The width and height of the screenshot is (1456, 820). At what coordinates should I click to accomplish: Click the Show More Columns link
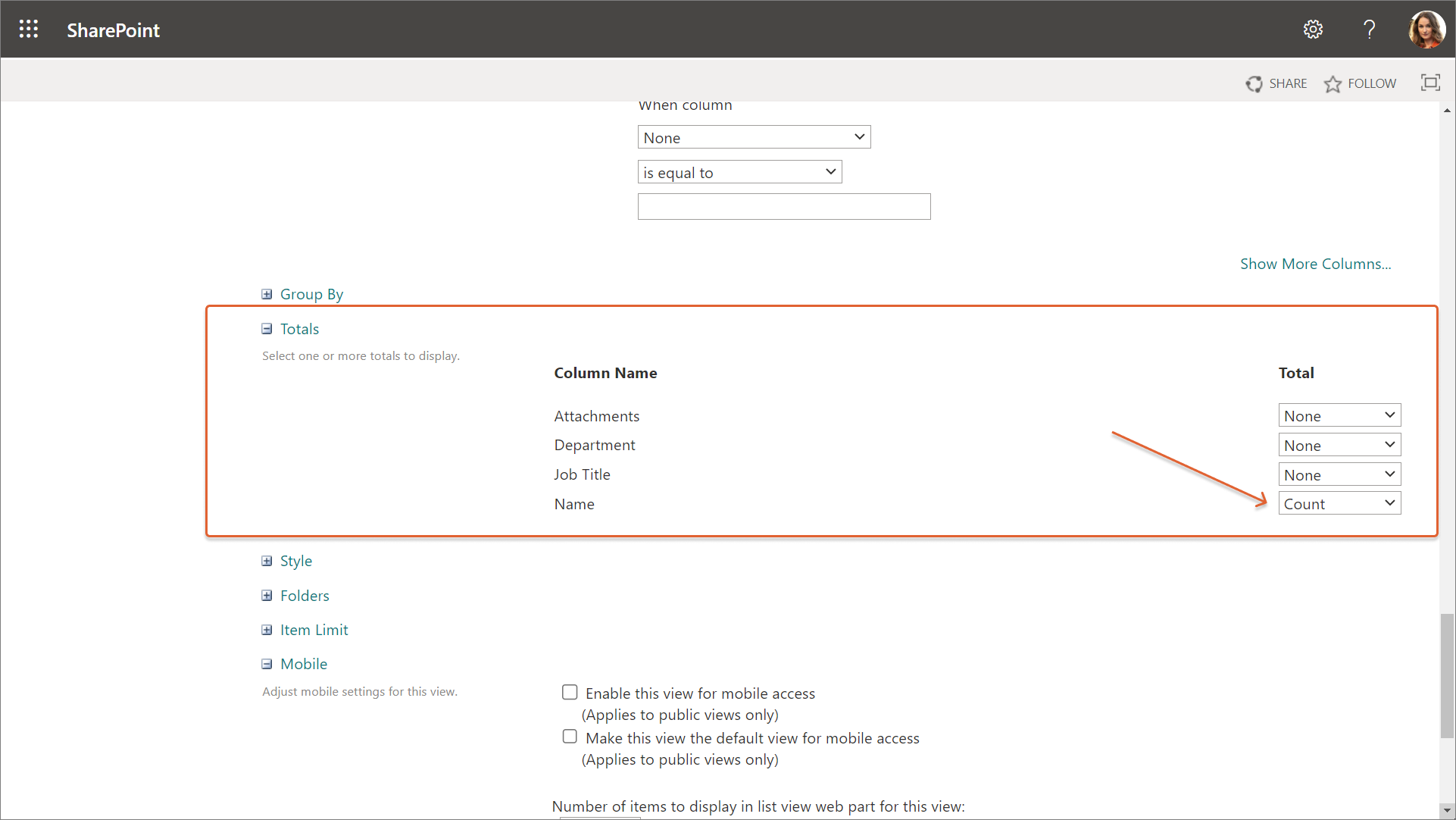1315,264
